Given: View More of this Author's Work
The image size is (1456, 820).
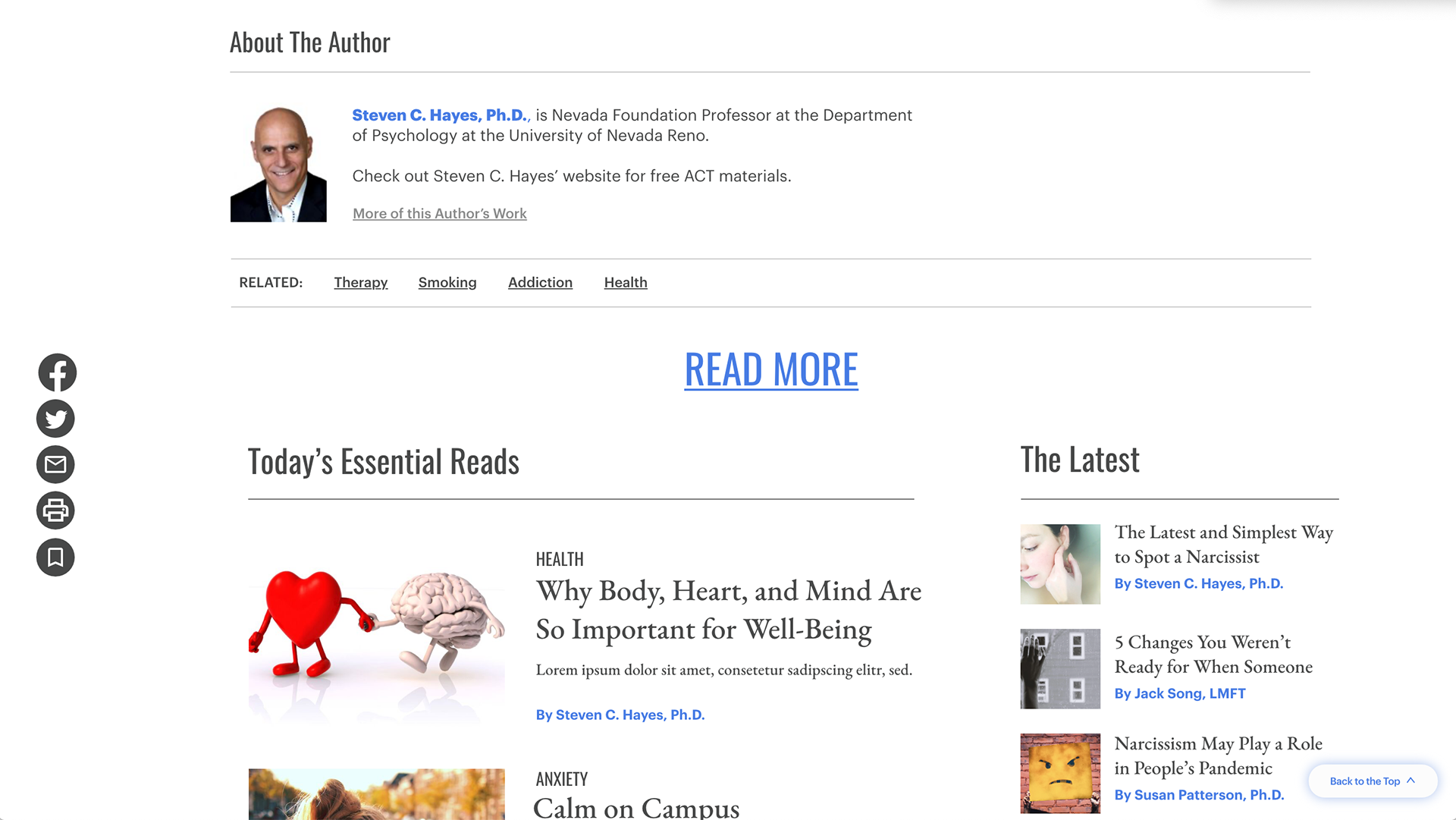Looking at the screenshot, I should pos(440,214).
